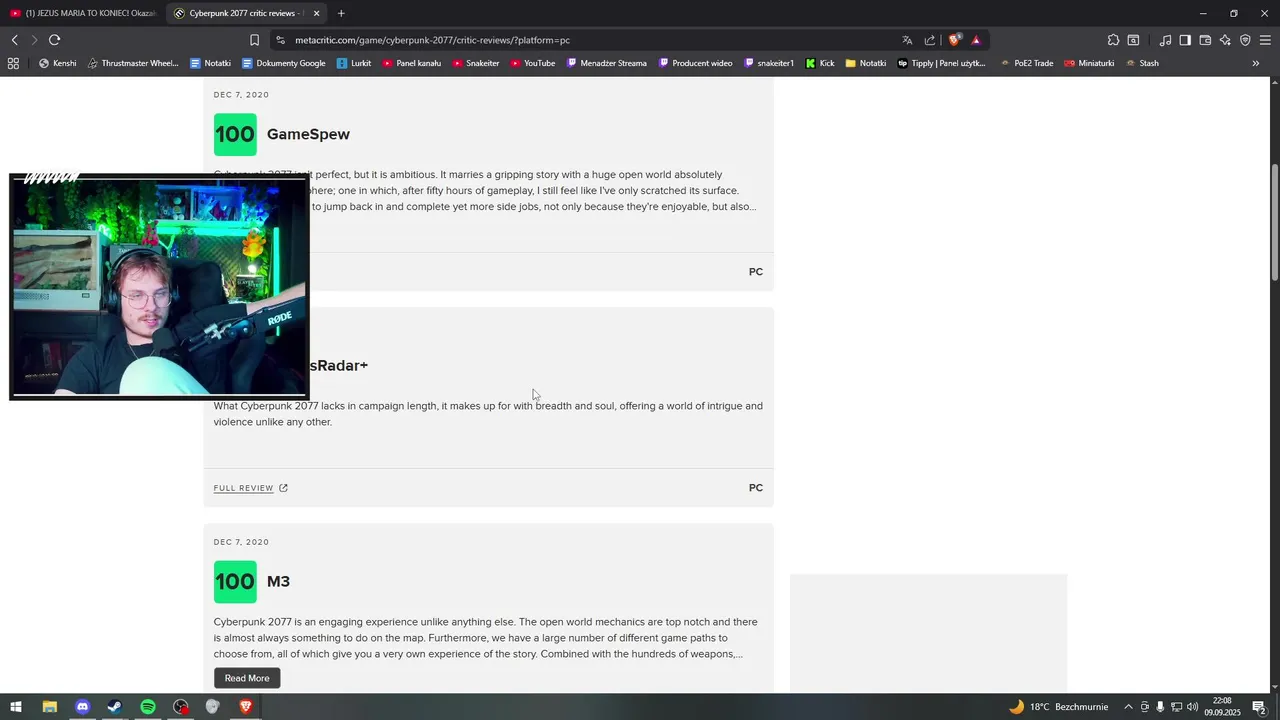This screenshot has height=720, width=1280.
Task: Open the PoE2 Trade bookmark
Action: click(x=1026, y=63)
